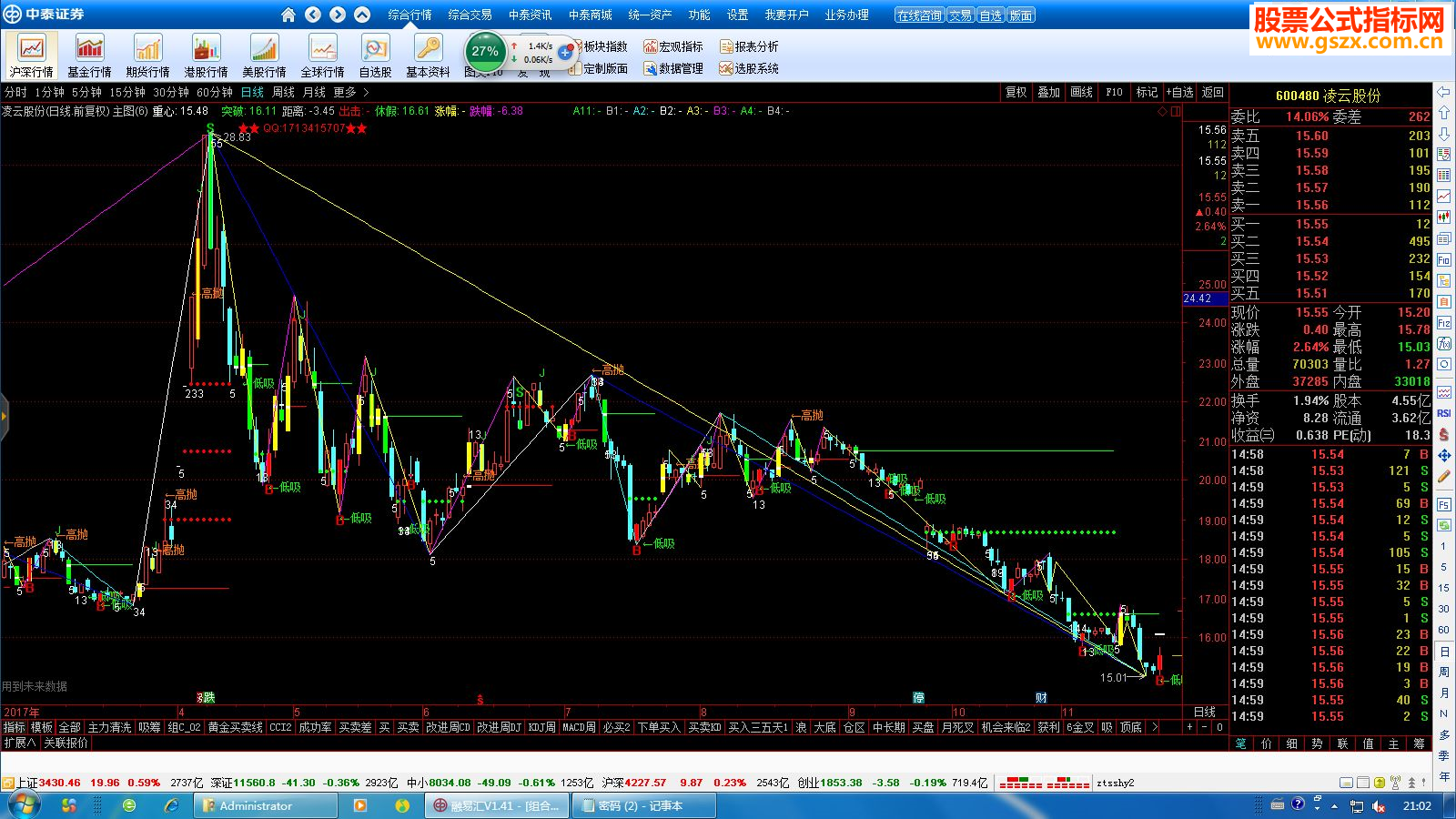Click the blue move-arrows icon in sidebar

pyautogui.click(x=1444, y=455)
